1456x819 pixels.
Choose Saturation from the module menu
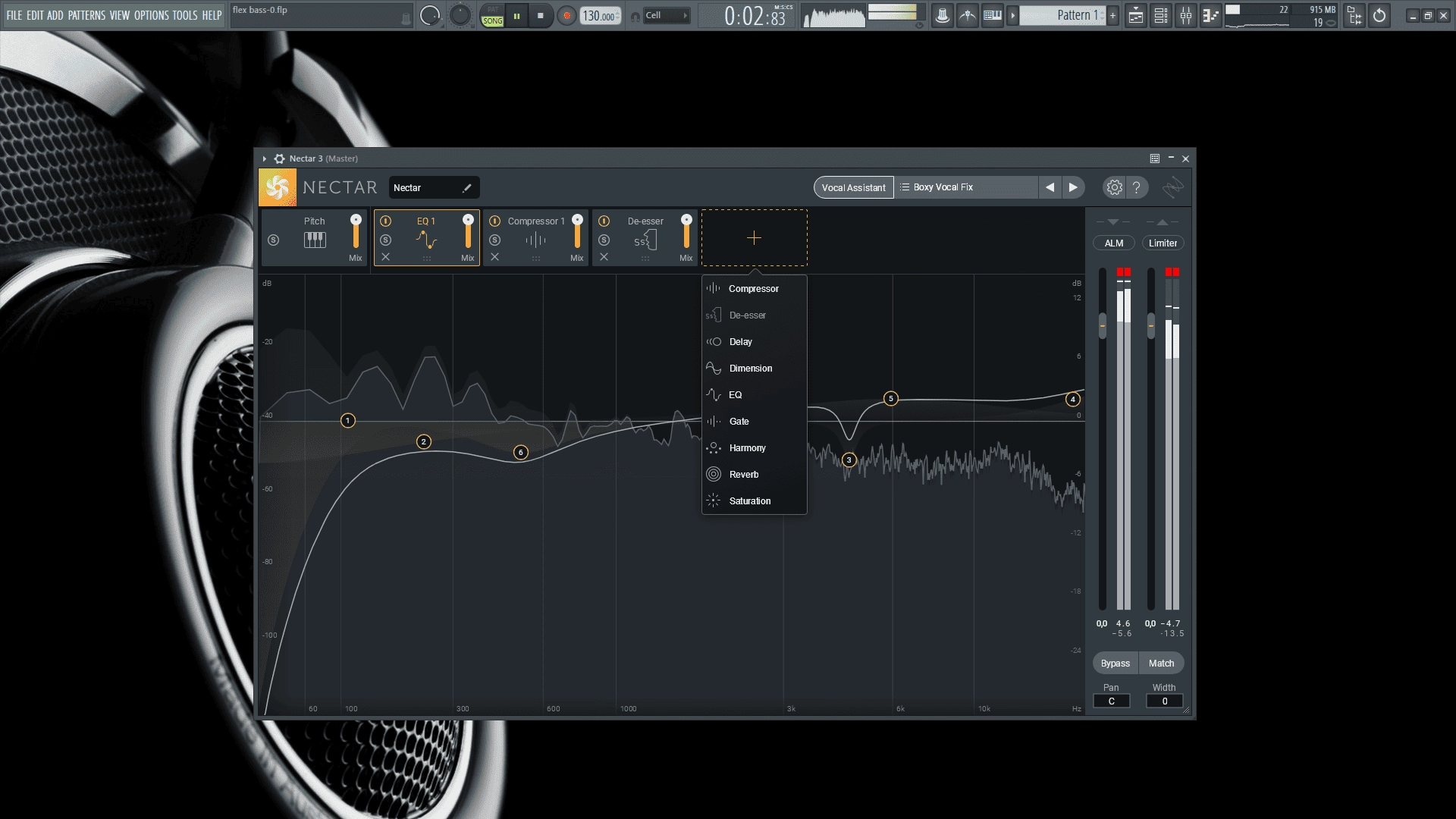click(x=754, y=501)
